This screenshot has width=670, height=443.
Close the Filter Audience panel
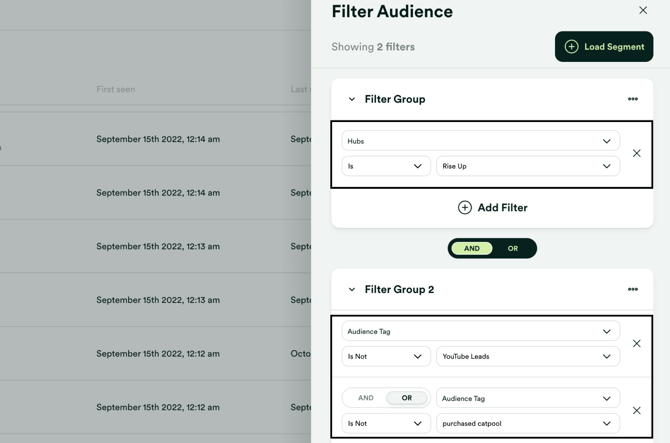(x=643, y=10)
